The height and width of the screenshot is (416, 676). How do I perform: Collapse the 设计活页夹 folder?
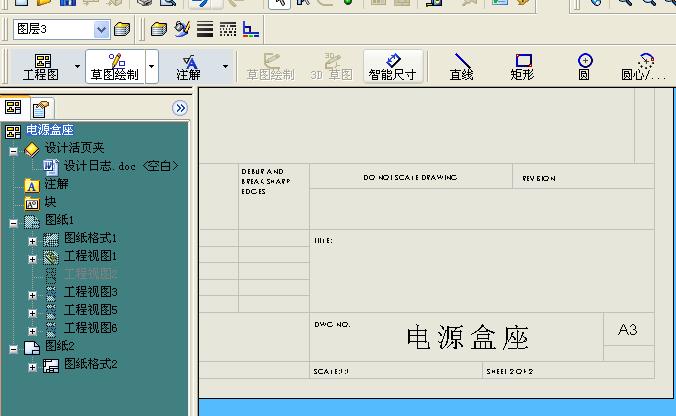coord(13,151)
